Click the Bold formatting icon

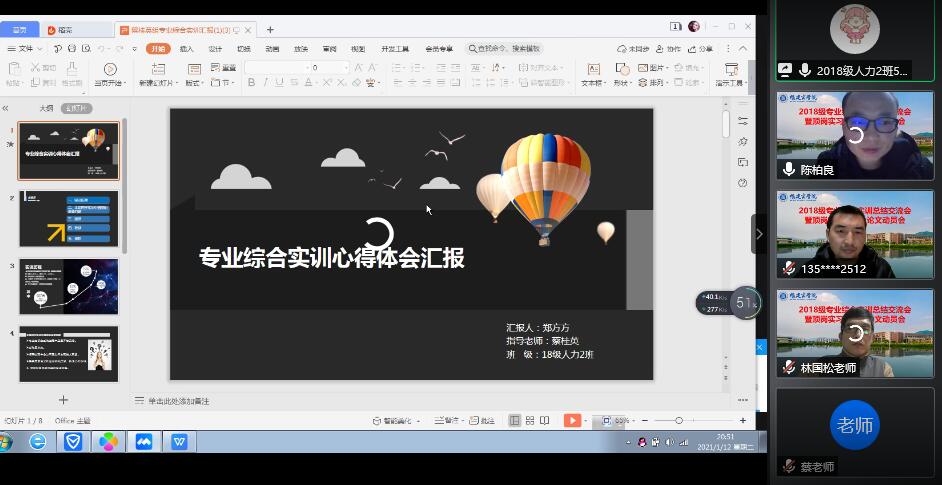click(x=251, y=83)
